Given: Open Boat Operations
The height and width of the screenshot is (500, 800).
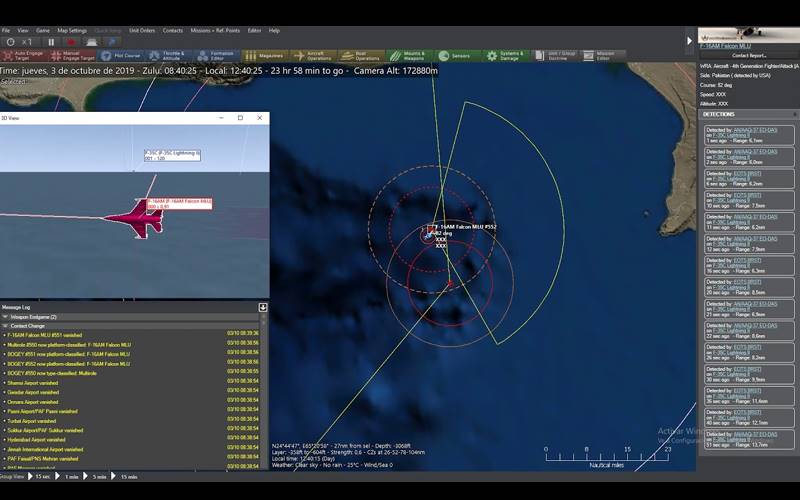Looking at the screenshot, I should 361,56.
